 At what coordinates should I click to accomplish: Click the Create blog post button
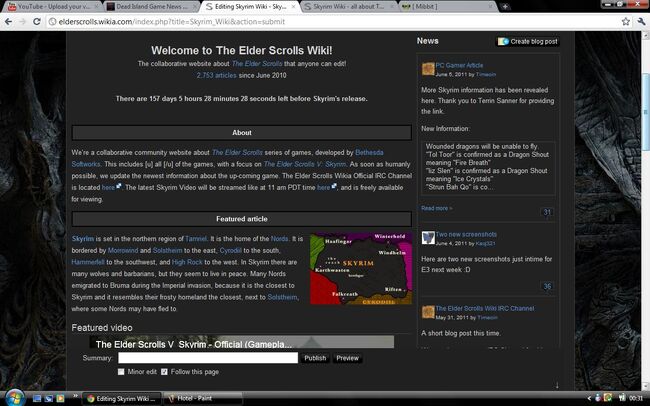pos(528,41)
